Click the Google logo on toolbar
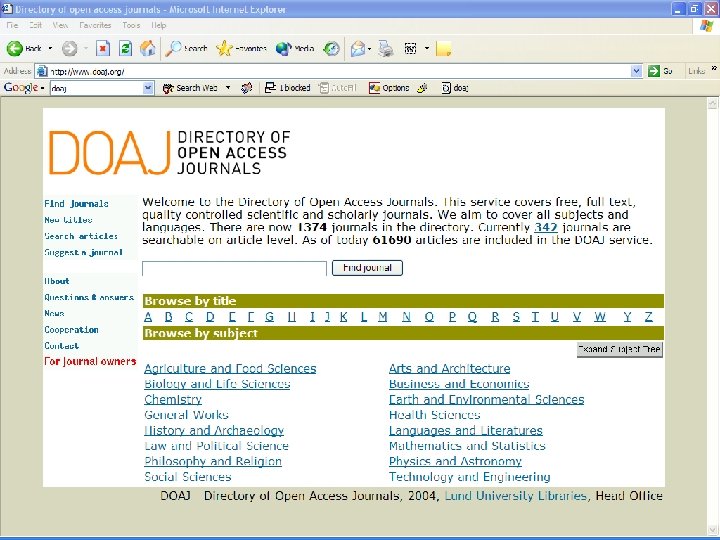The height and width of the screenshot is (540, 720). [21, 87]
